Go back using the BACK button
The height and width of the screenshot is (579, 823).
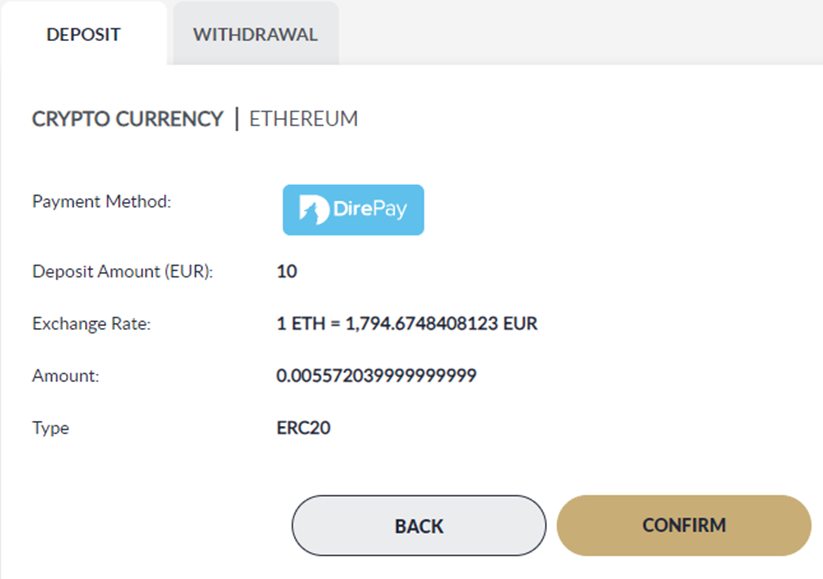(419, 525)
